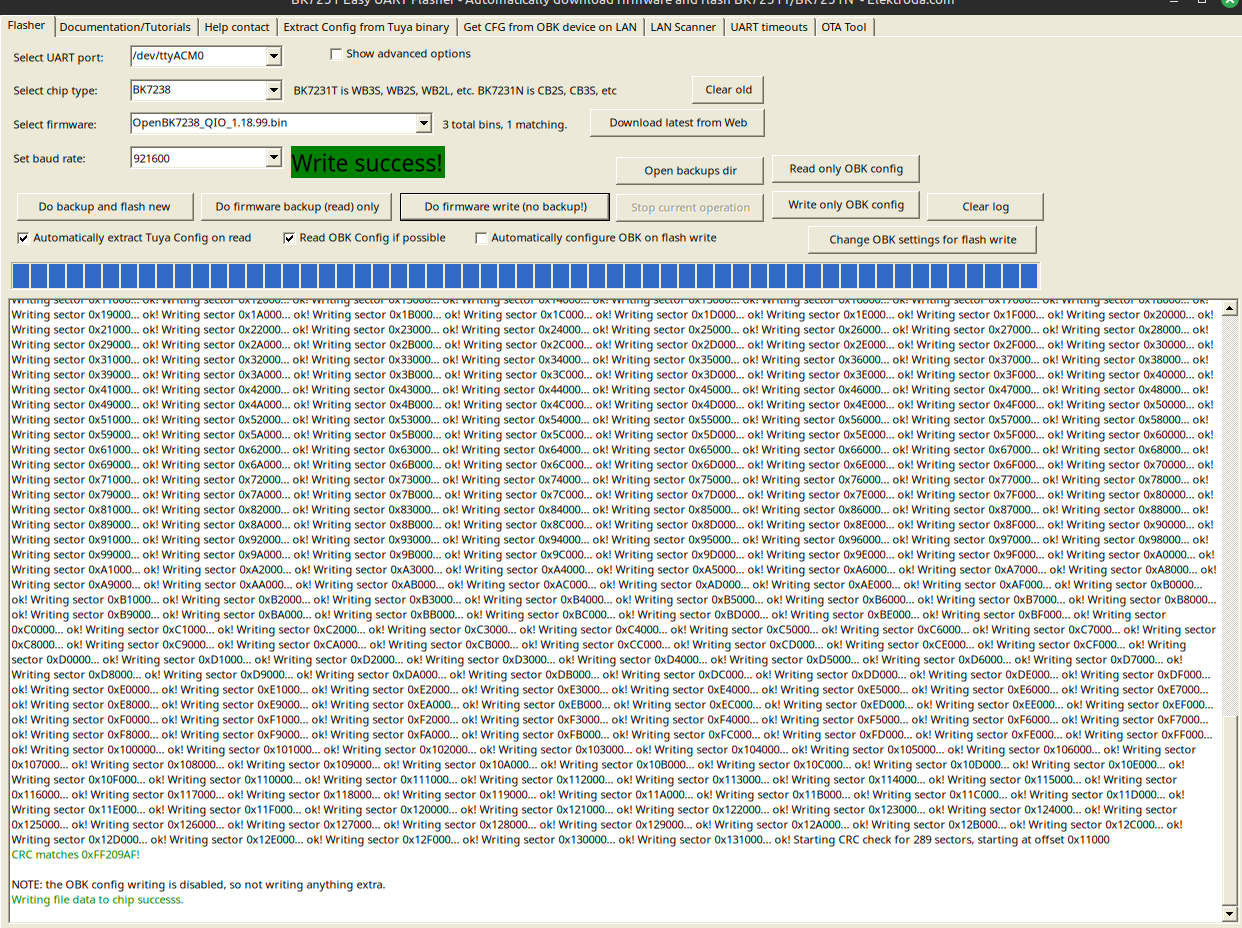Open the Documentation/Tutorials tab

[125, 27]
